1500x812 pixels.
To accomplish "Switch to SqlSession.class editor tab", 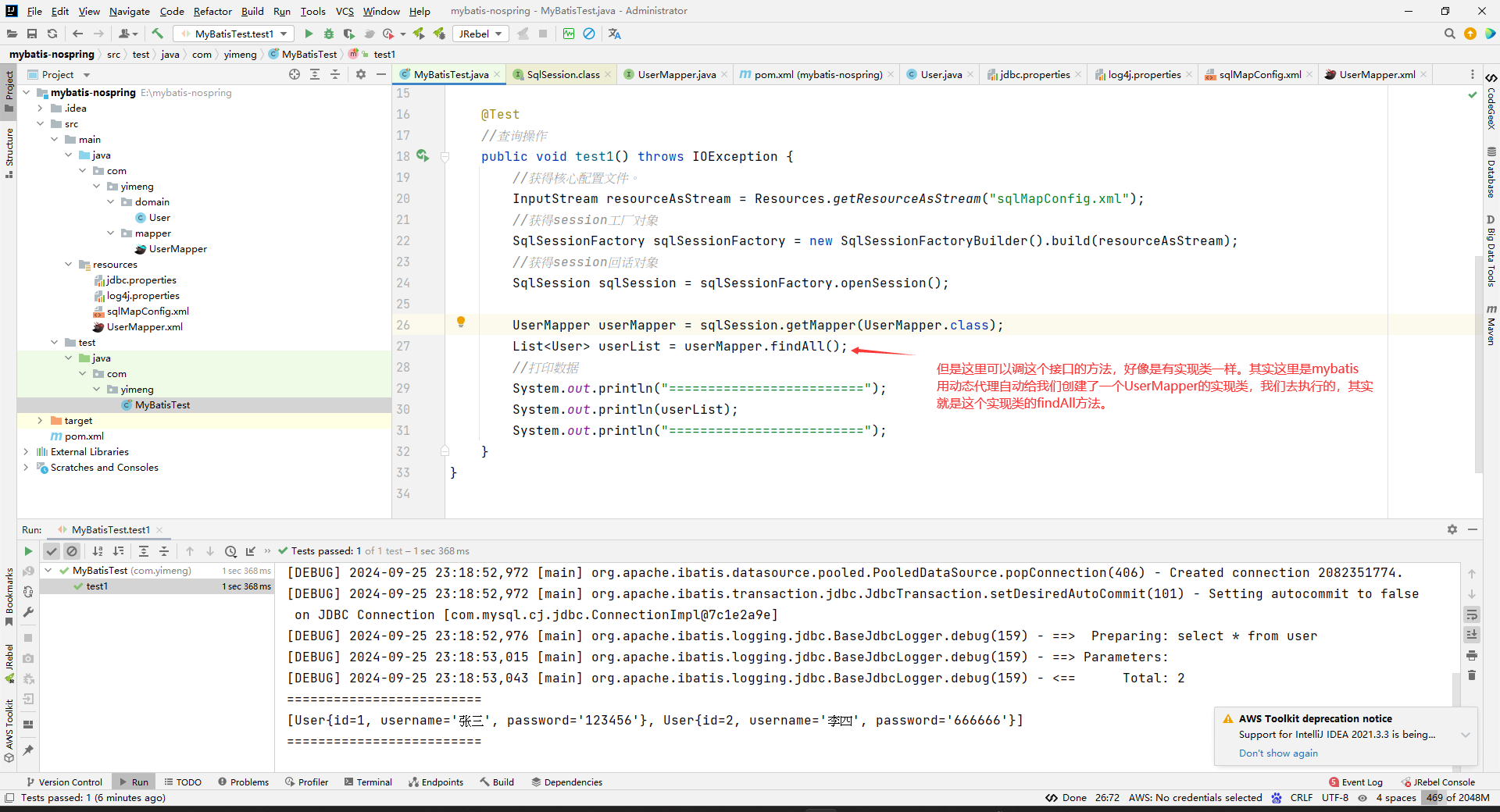I will tap(562, 74).
